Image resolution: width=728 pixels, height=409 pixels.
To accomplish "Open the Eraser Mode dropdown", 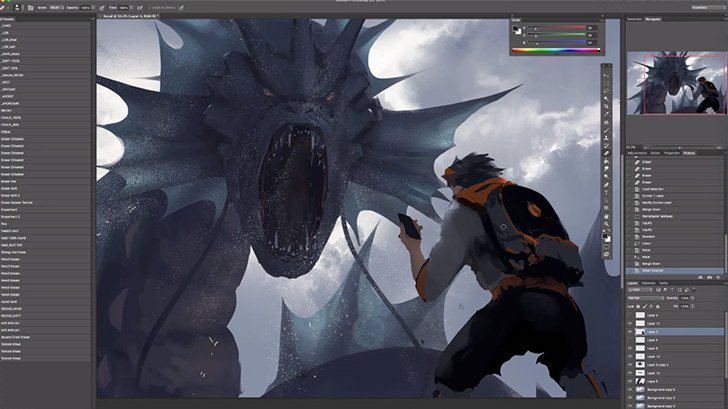I will point(57,7).
